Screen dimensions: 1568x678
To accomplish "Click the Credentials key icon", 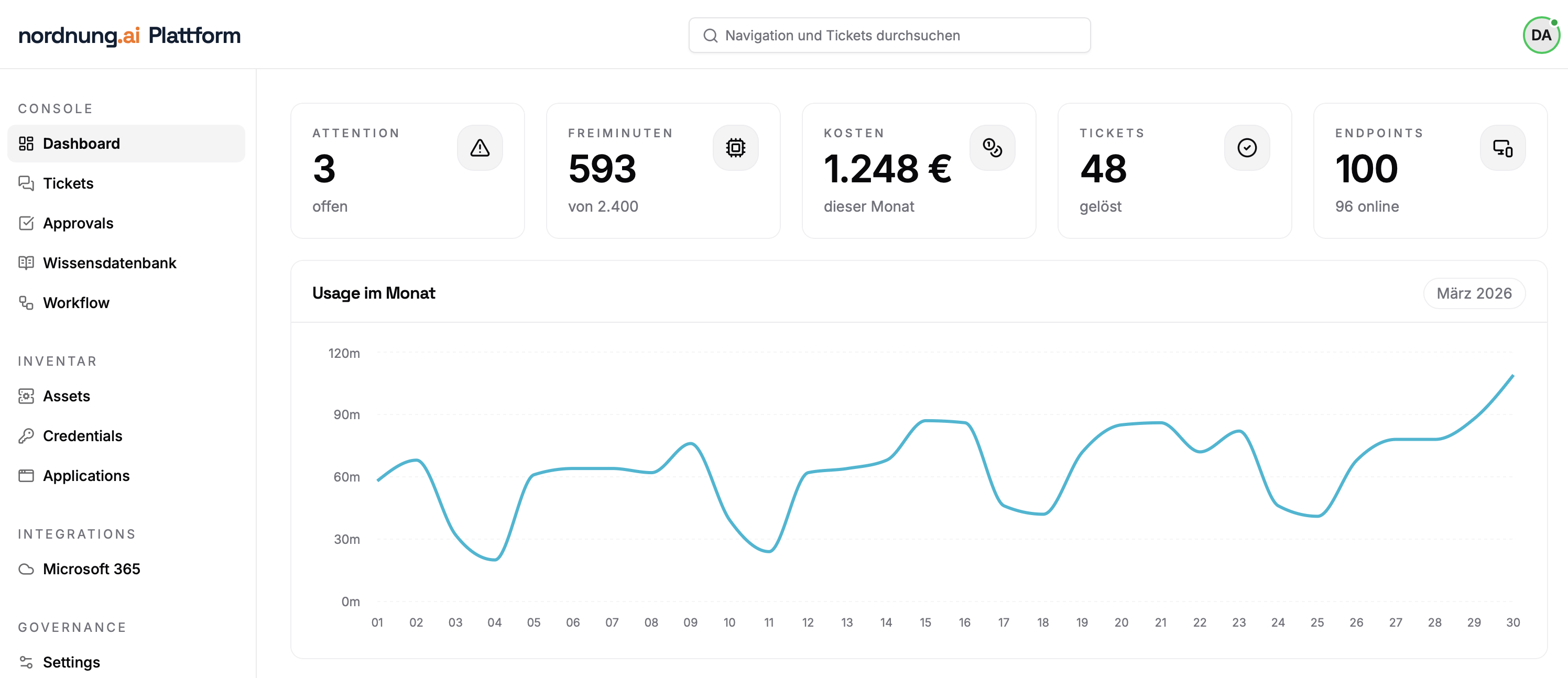I will pos(26,436).
